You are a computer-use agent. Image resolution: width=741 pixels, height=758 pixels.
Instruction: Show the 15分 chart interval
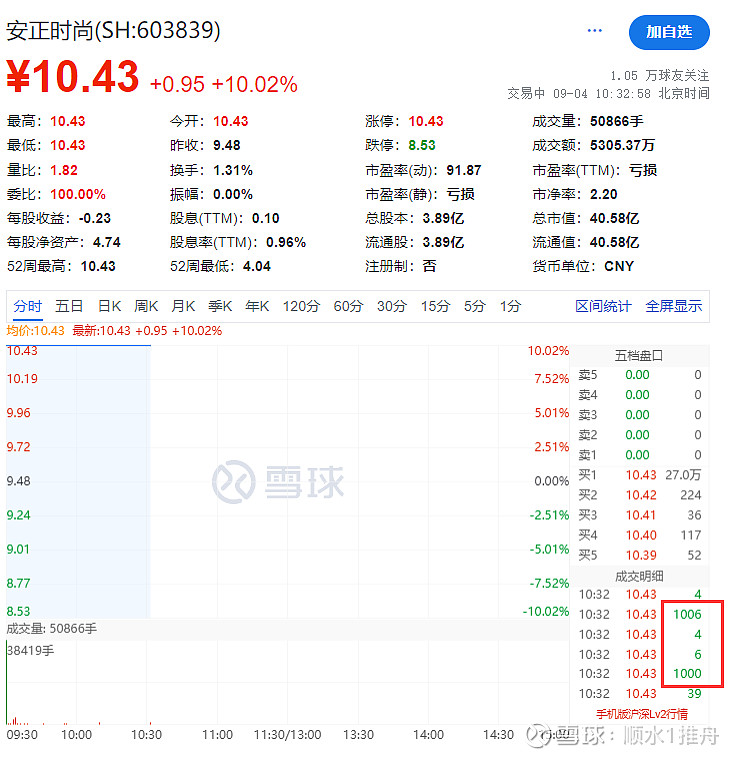[x=435, y=306]
